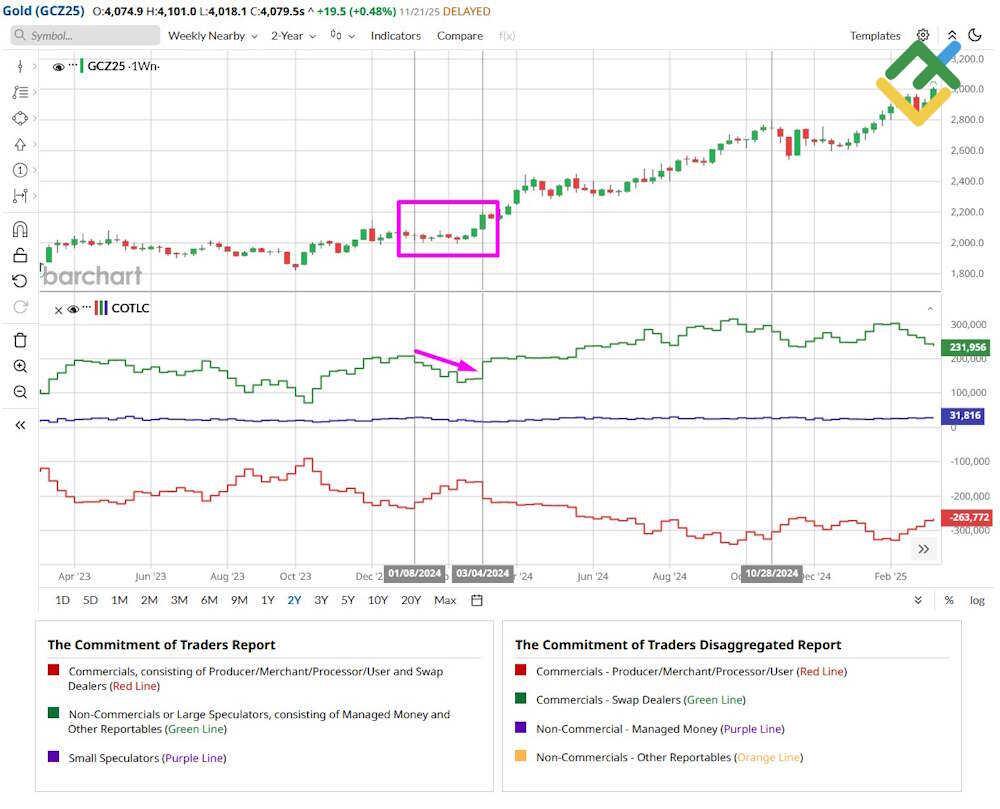The height and width of the screenshot is (809, 1000).
Task: Select the Shapes drawing tool
Action: (19, 118)
